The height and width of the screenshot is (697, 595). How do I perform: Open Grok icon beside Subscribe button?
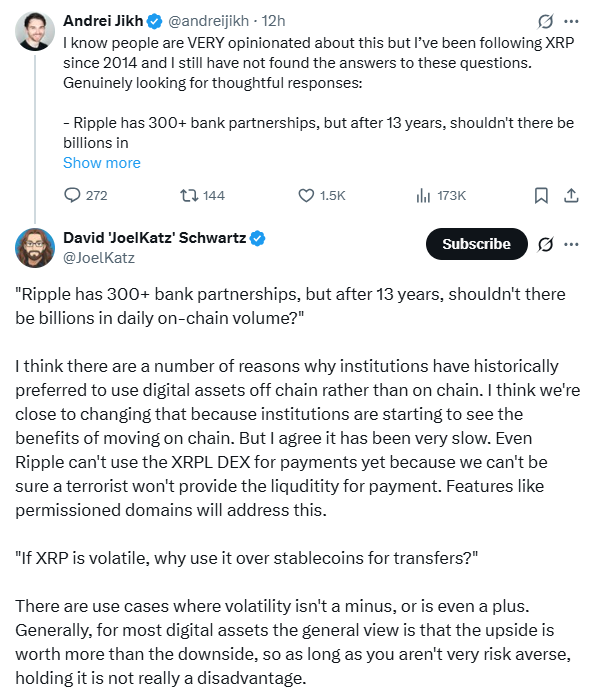[x=545, y=244]
